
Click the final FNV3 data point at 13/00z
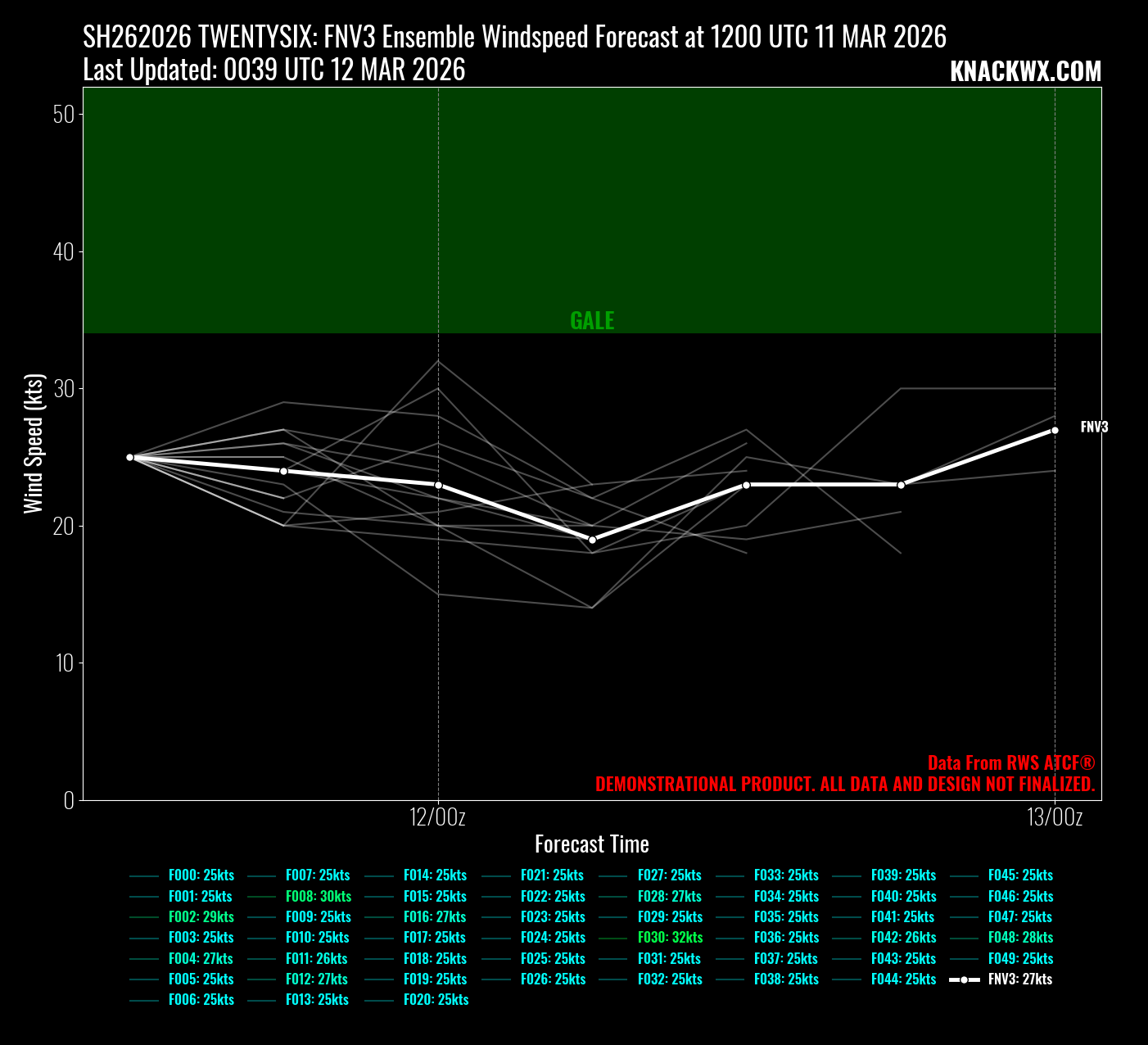pos(1055,430)
